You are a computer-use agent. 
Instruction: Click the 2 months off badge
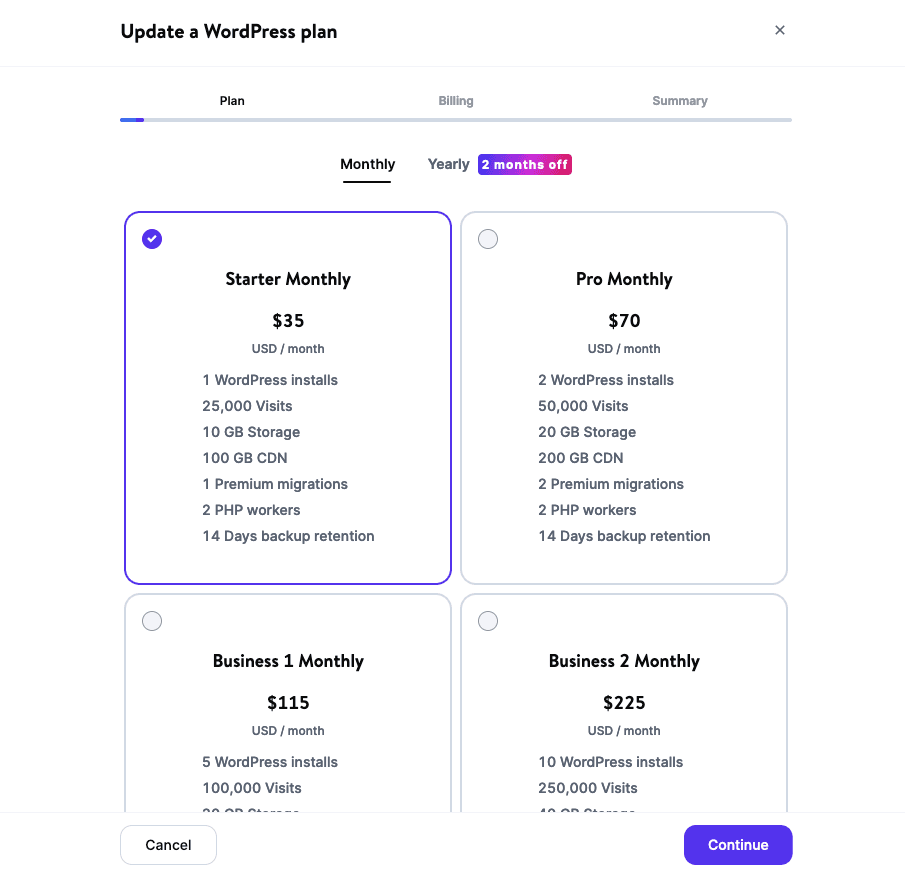coord(524,164)
